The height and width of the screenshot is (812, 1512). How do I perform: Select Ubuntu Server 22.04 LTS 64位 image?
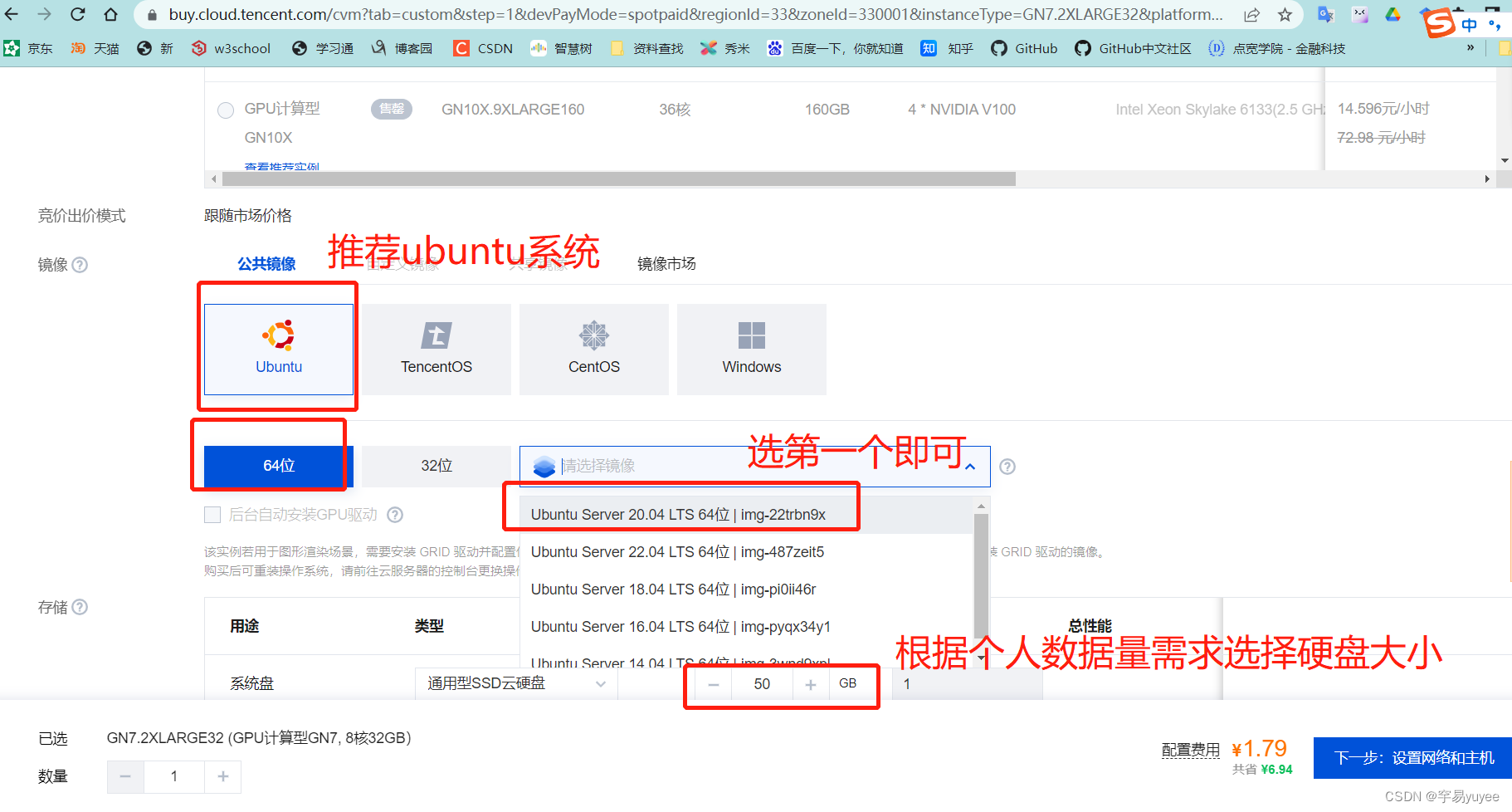click(x=747, y=552)
